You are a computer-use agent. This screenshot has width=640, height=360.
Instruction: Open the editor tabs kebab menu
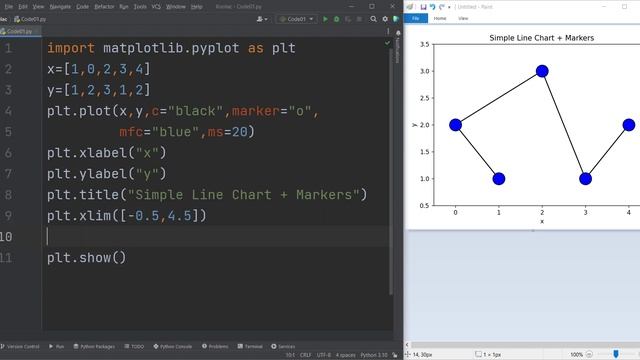(x=388, y=31)
